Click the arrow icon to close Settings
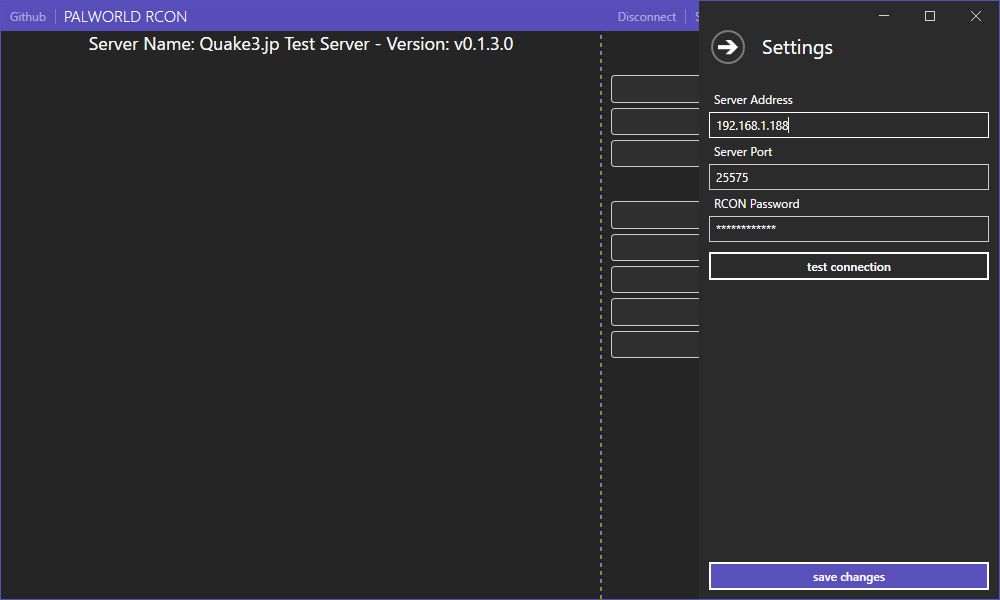 click(x=728, y=47)
